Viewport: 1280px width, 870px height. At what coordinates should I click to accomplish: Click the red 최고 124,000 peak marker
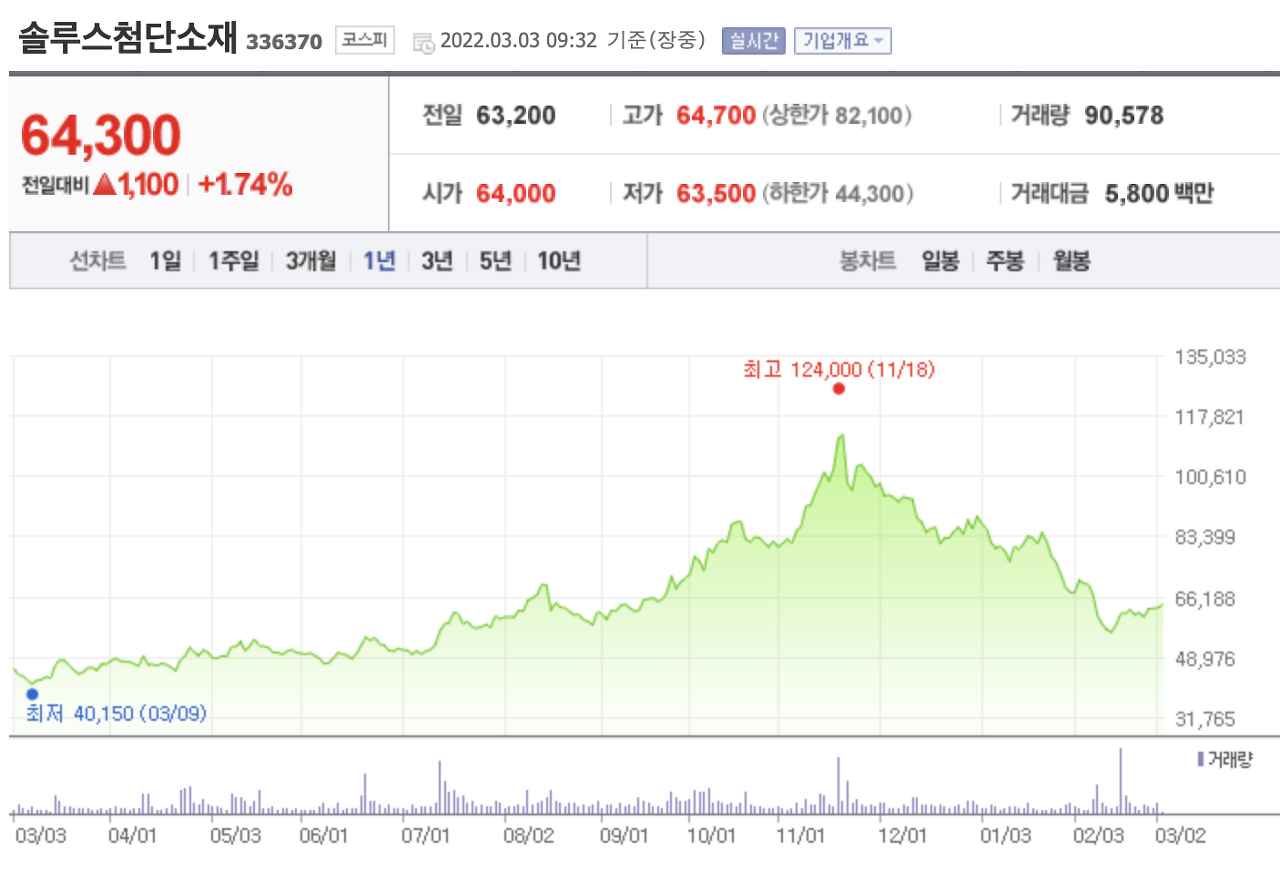838,389
